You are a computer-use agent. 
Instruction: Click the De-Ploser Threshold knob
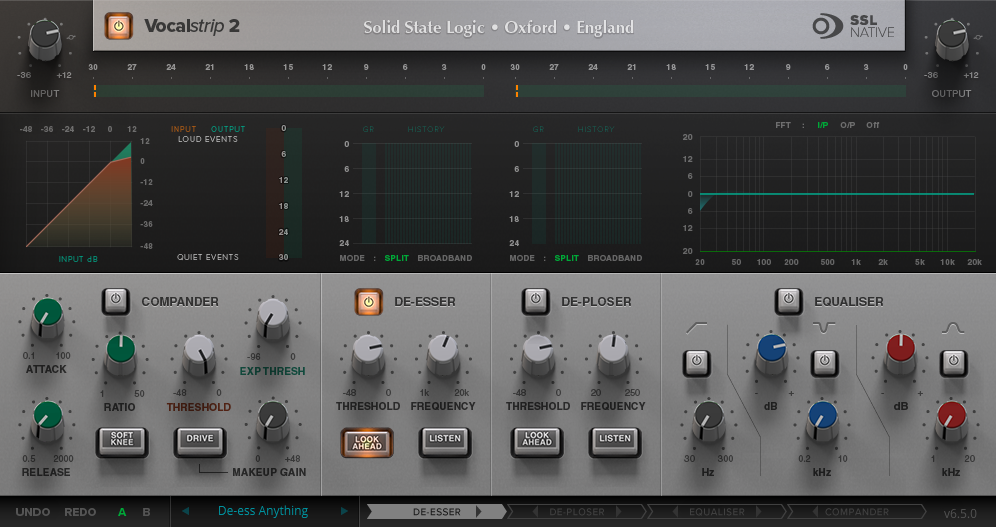pos(538,354)
